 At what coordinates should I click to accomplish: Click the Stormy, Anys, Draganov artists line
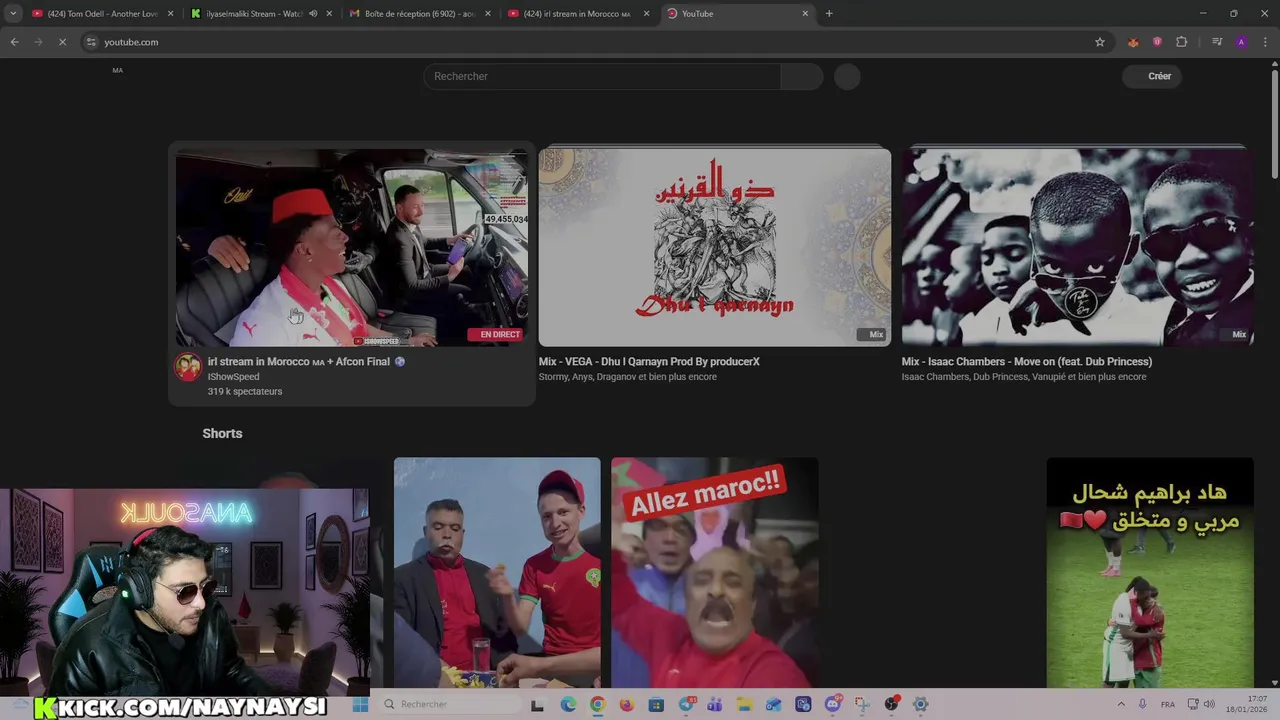tap(628, 377)
